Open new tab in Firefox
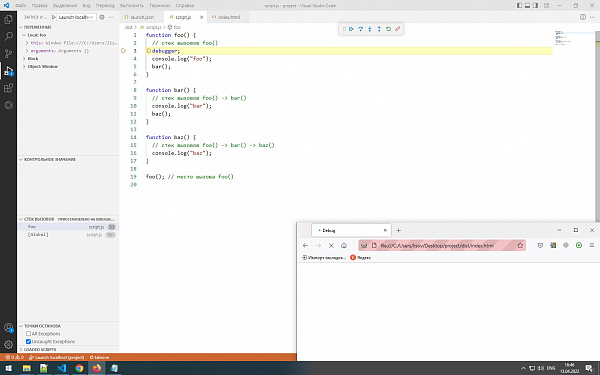 (x=398, y=230)
